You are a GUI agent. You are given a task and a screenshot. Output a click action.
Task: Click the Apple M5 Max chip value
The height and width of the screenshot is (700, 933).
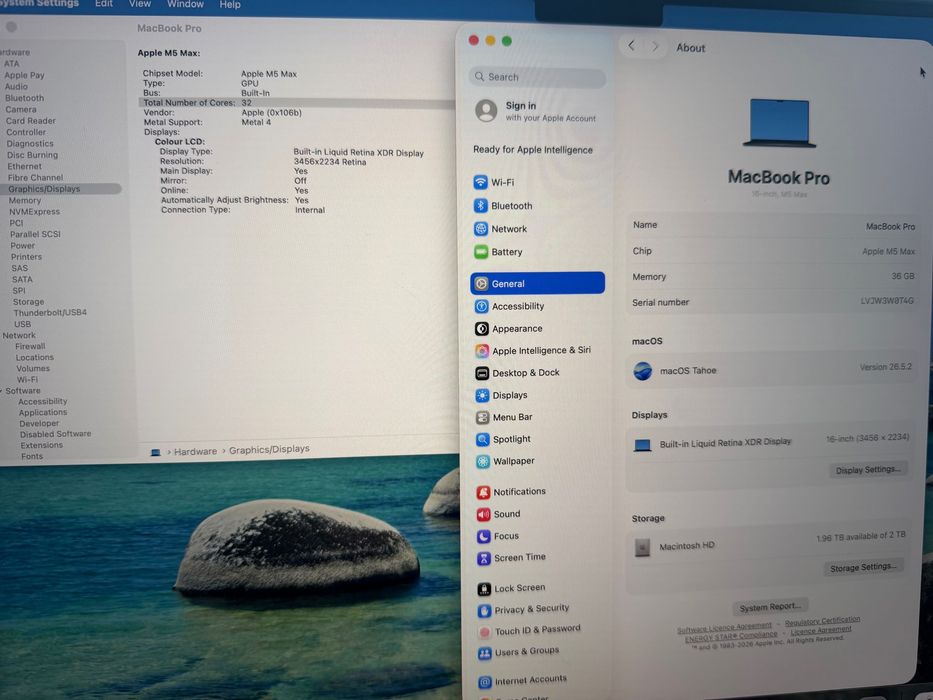coord(888,252)
